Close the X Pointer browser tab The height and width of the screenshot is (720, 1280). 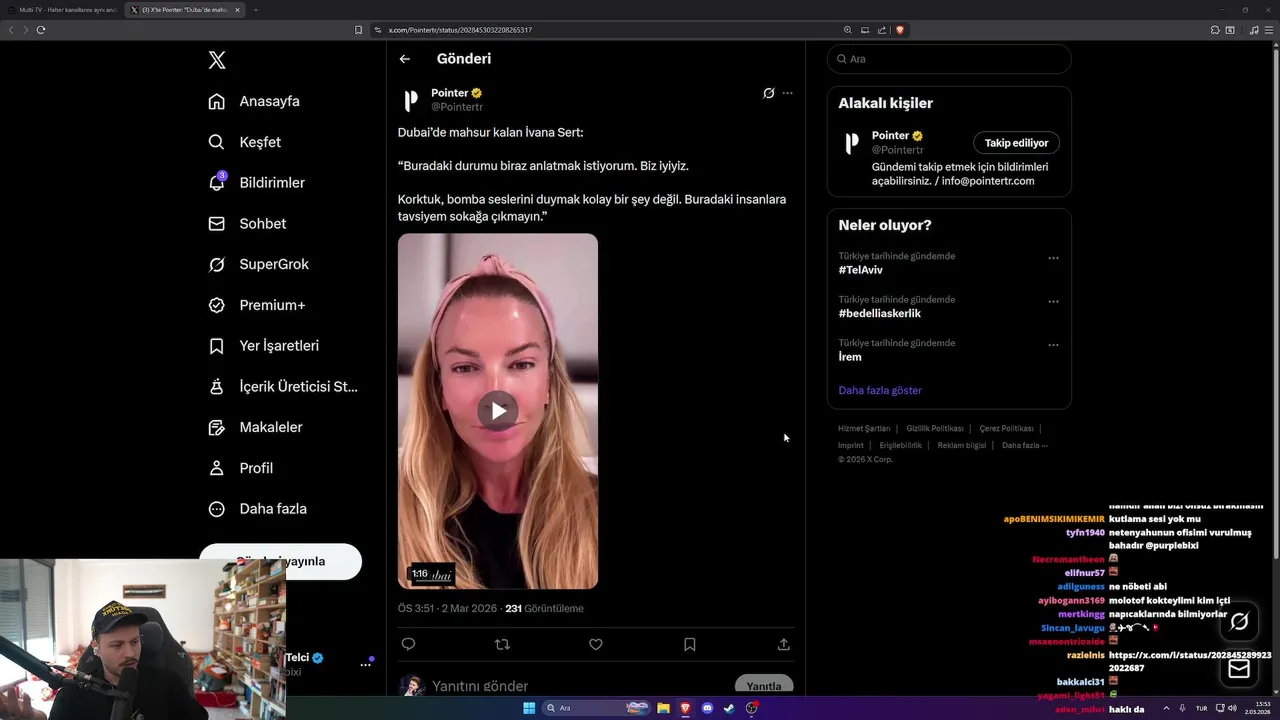[x=238, y=10]
